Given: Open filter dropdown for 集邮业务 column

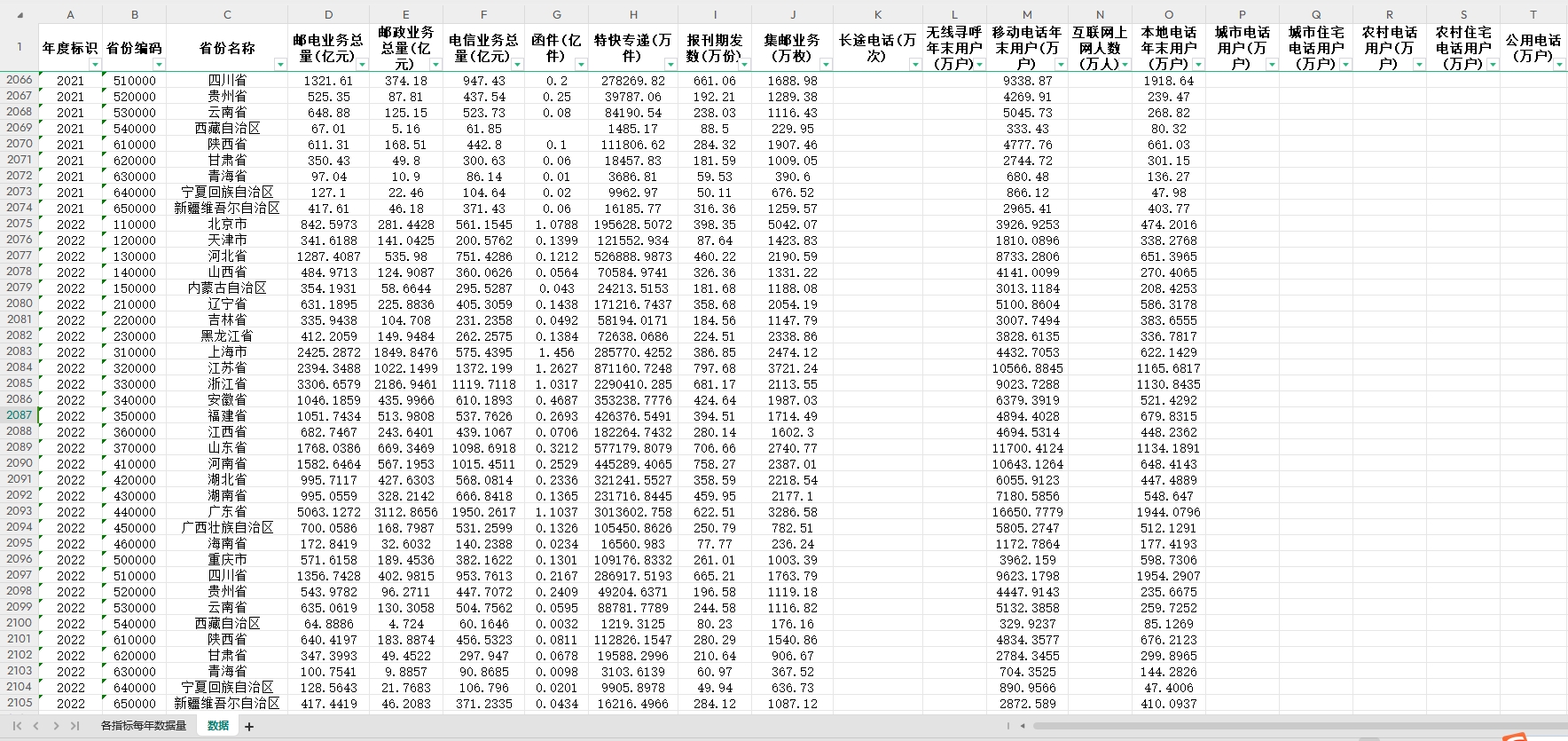Looking at the screenshot, I should point(826,64).
